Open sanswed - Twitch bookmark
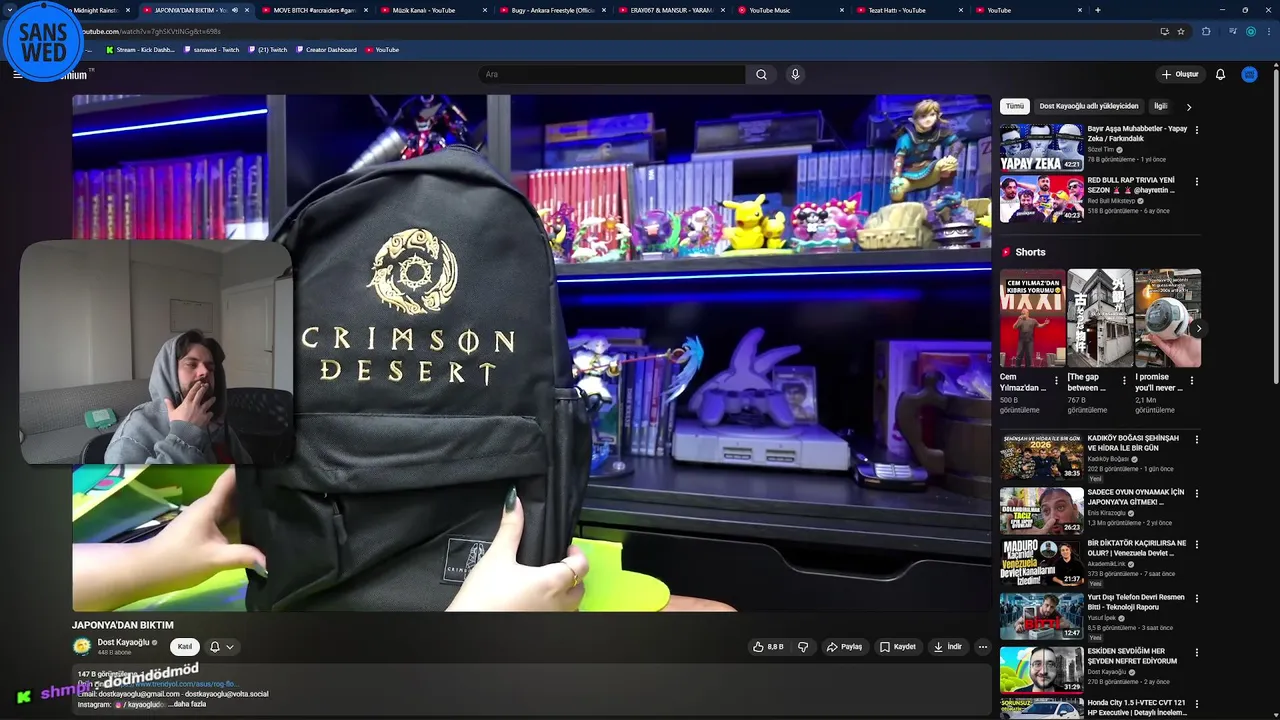The height and width of the screenshot is (720, 1280). pos(212,49)
